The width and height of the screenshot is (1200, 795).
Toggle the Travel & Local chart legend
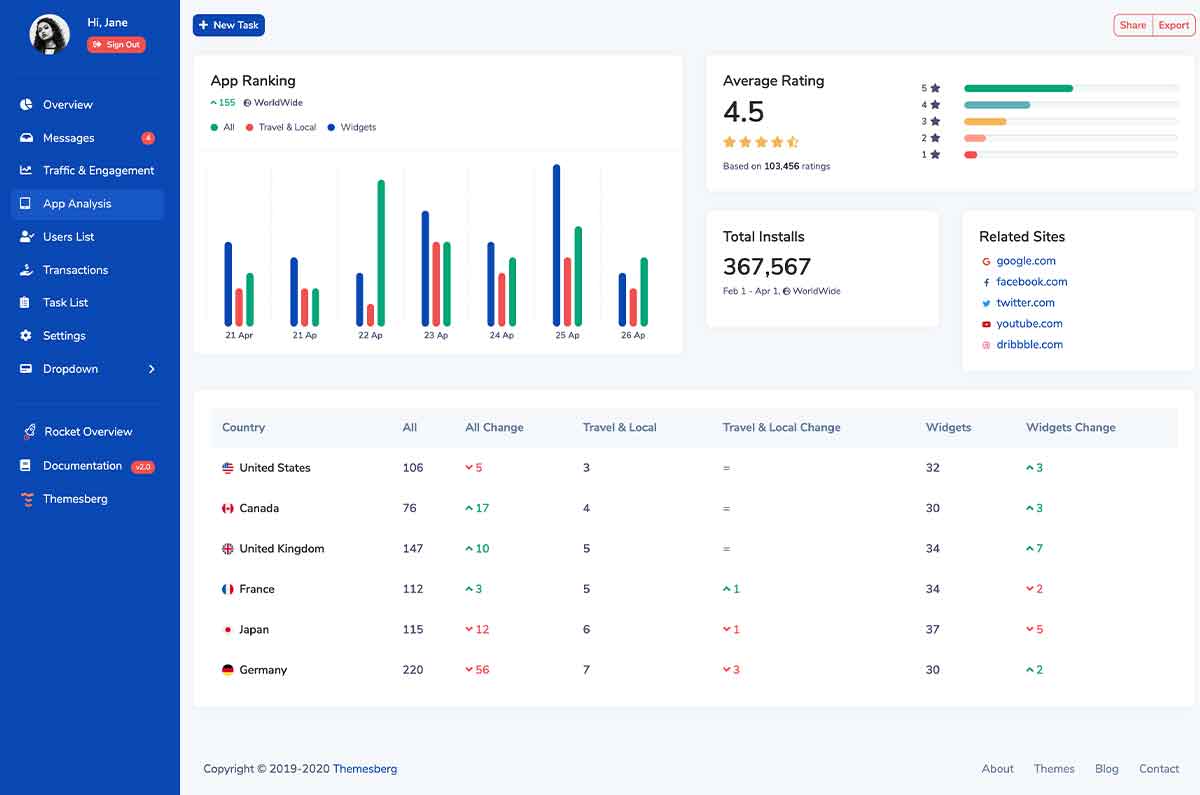[x=286, y=128]
